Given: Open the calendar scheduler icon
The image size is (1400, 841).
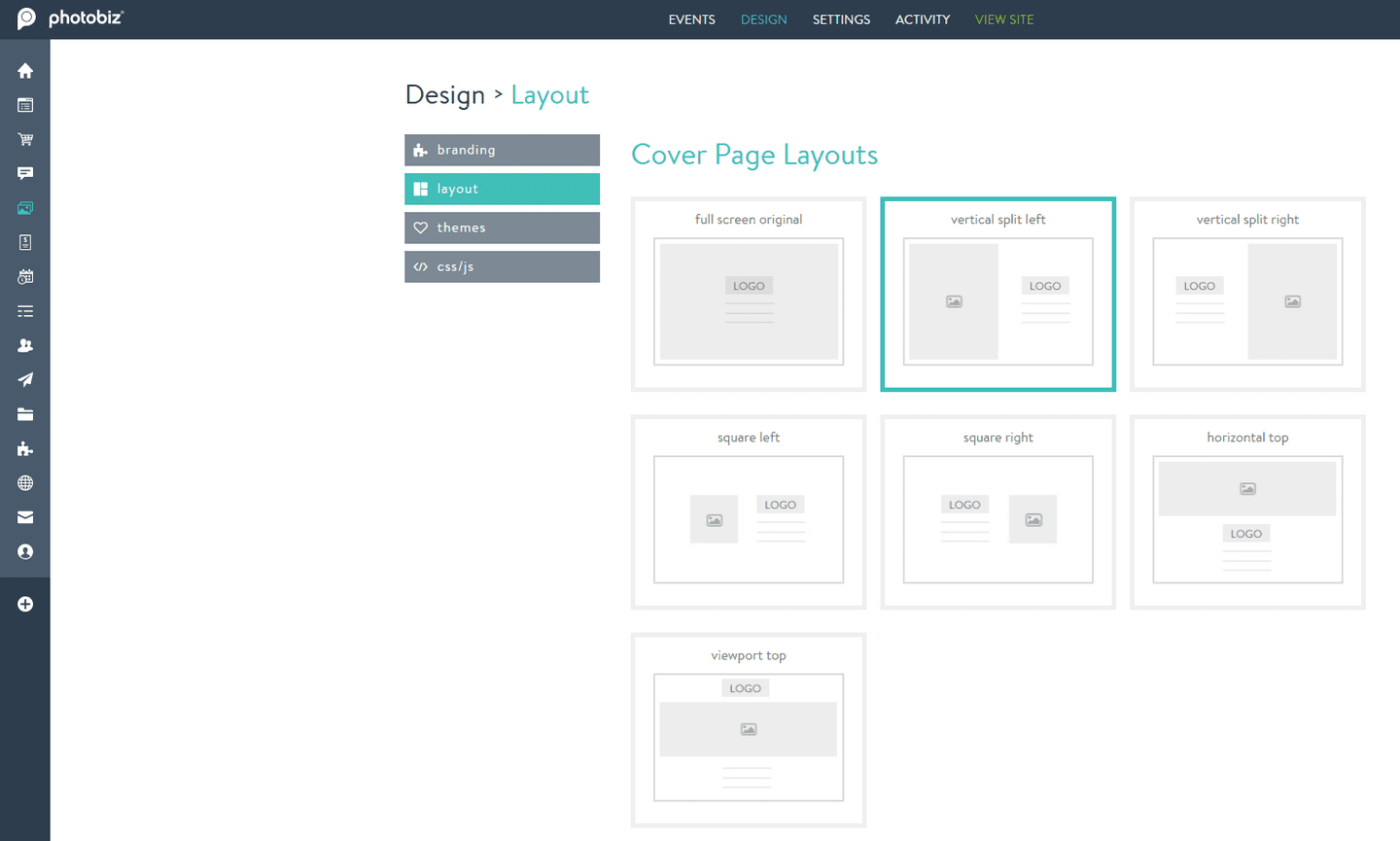Looking at the screenshot, I should tap(25, 276).
